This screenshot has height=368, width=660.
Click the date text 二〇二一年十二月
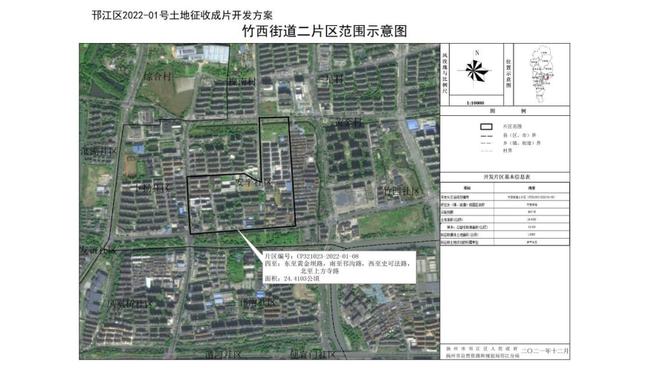coord(545,351)
